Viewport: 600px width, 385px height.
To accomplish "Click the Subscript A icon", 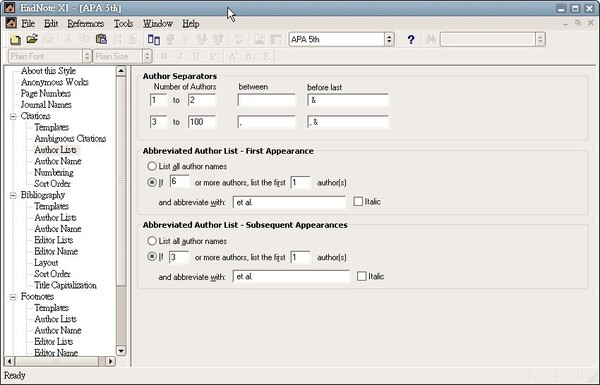I will point(249,57).
